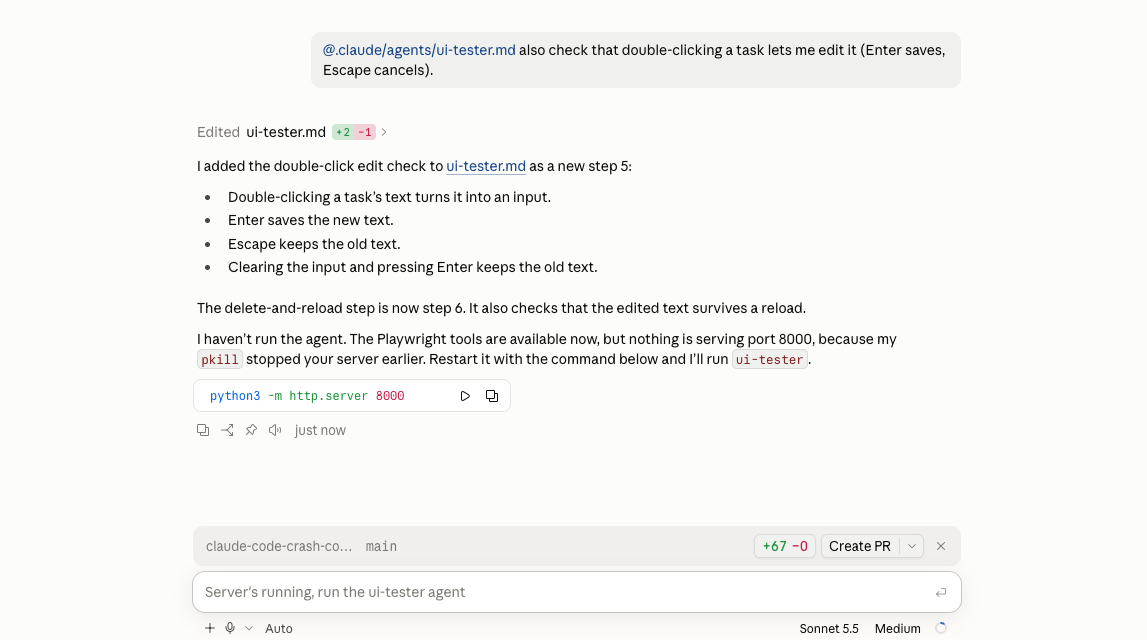Open the @.claude/agents/ui-tester.md mention
The height and width of the screenshot is (640, 1147).
coord(419,50)
